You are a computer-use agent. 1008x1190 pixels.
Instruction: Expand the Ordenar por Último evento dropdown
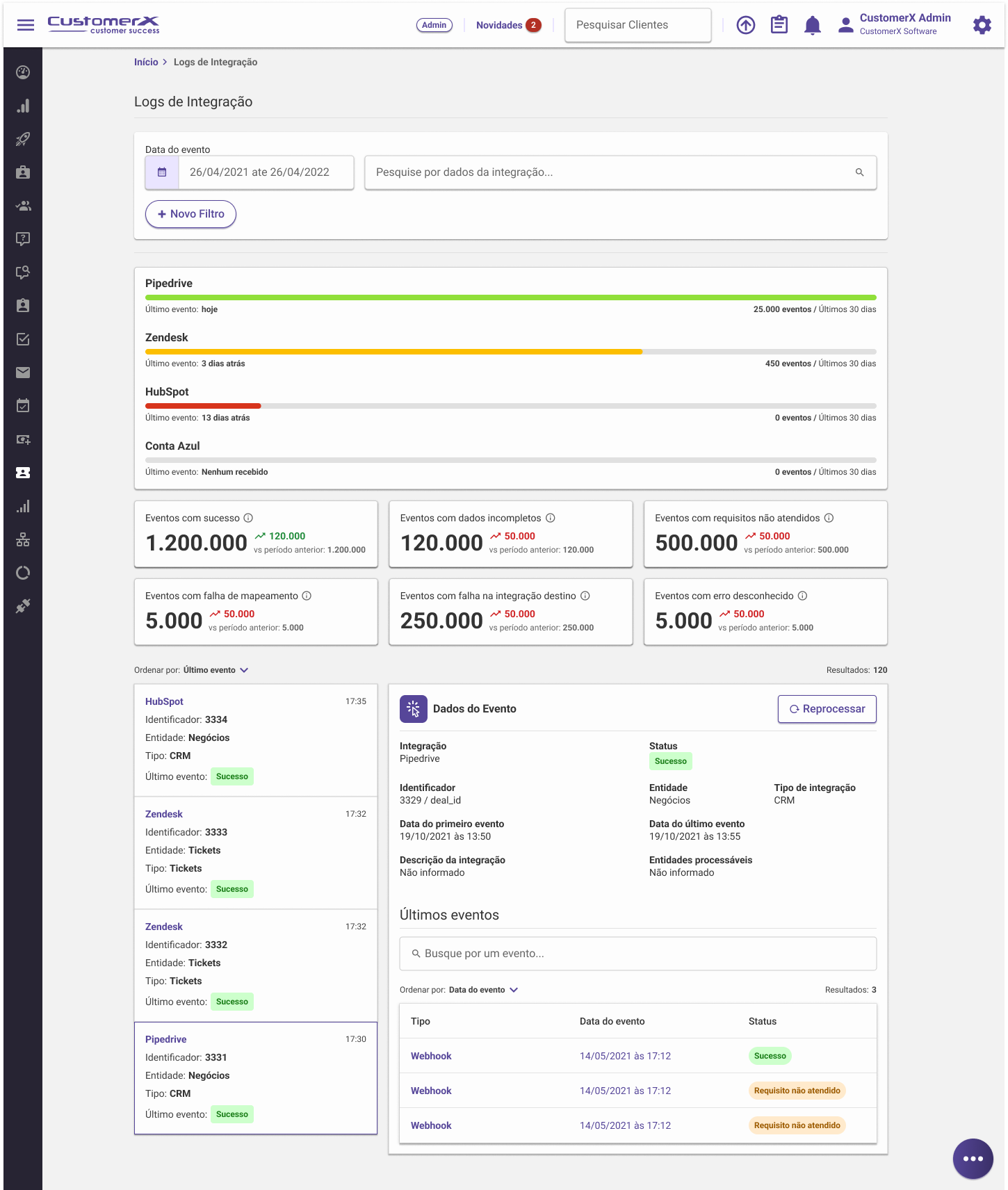tap(216, 670)
